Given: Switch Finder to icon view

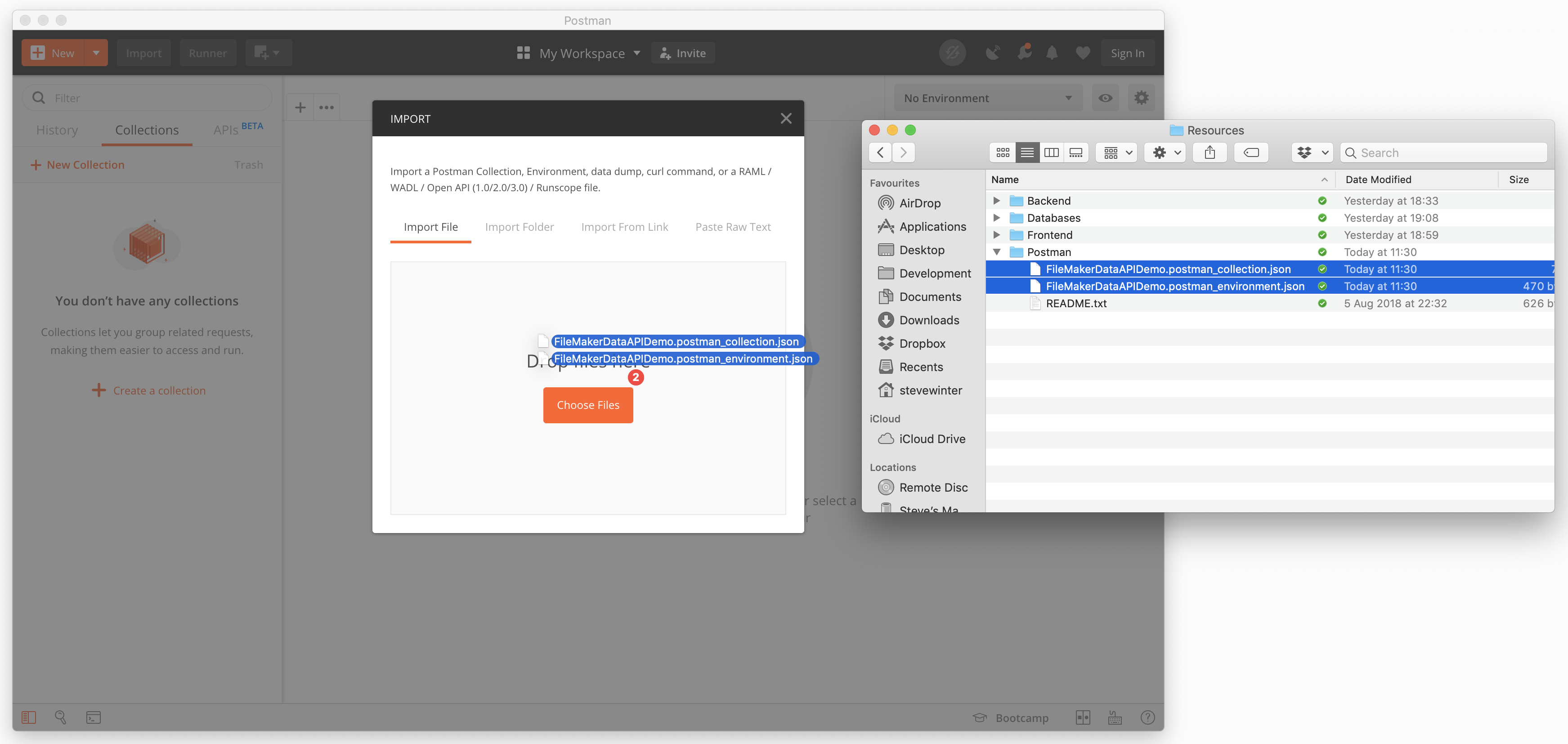Looking at the screenshot, I should tap(1002, 152).
